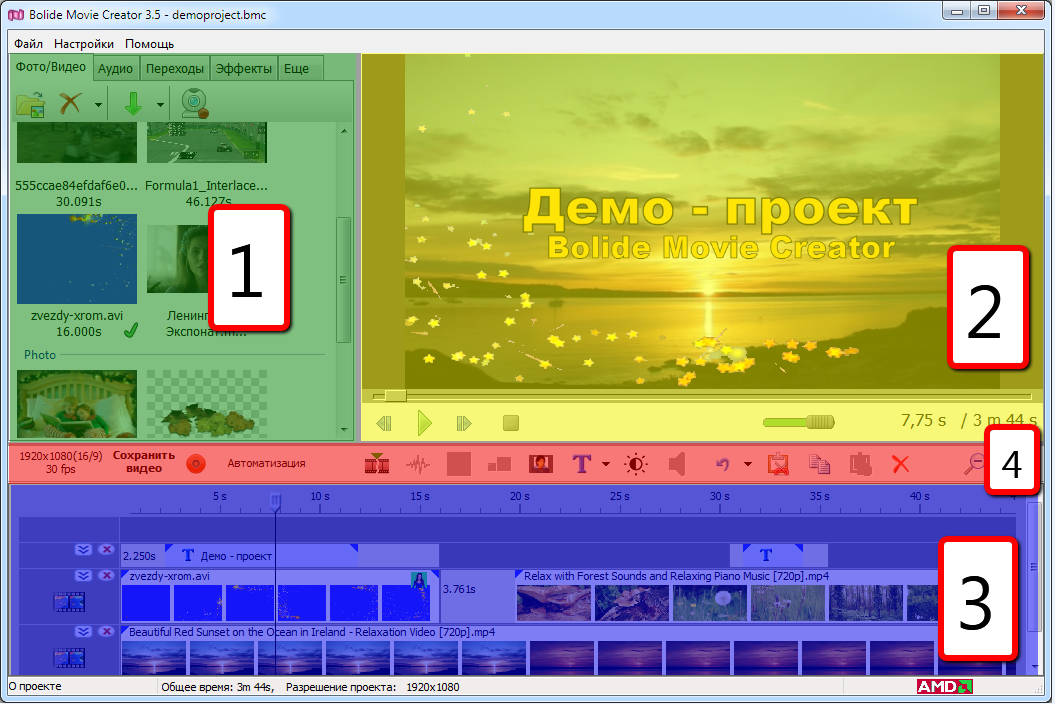This screenshot has width=1055, height=704.
Task: Select the 555ccae84efdaf6e0 video thumbnail
Action: [x=77, y=143]
